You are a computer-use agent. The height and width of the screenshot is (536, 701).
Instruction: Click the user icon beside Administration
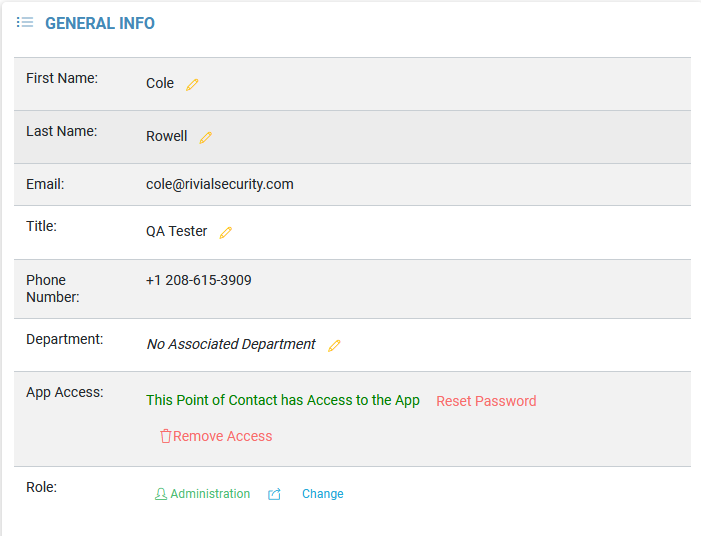pos(161,494)
